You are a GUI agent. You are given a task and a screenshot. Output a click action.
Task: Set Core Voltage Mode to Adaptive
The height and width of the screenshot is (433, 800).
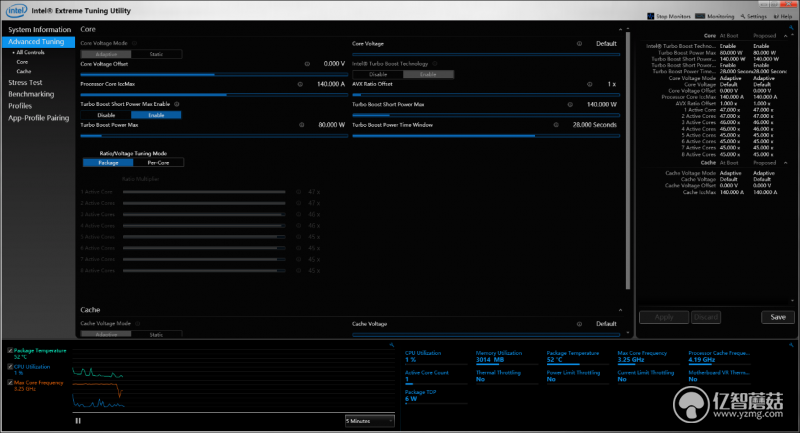tap(106, 54)
